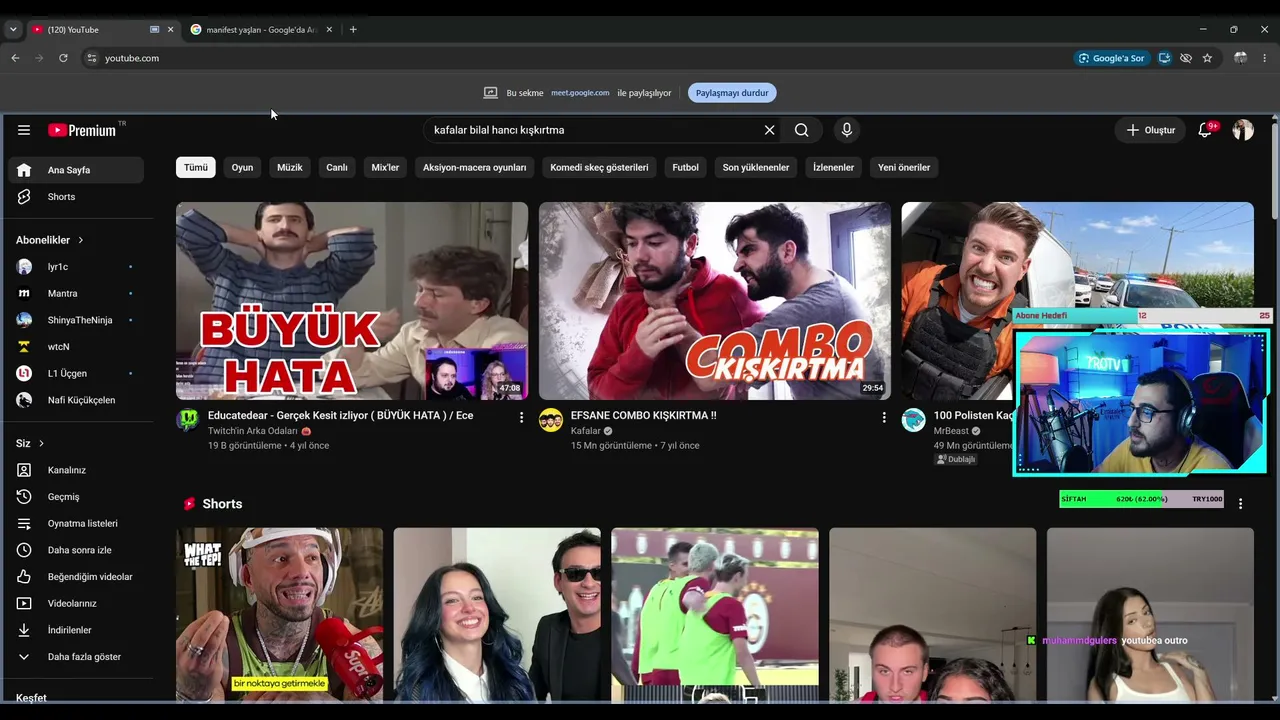Open Geçmiş in the sidebar
1280x720 pixels.
[x=76, y=497]
